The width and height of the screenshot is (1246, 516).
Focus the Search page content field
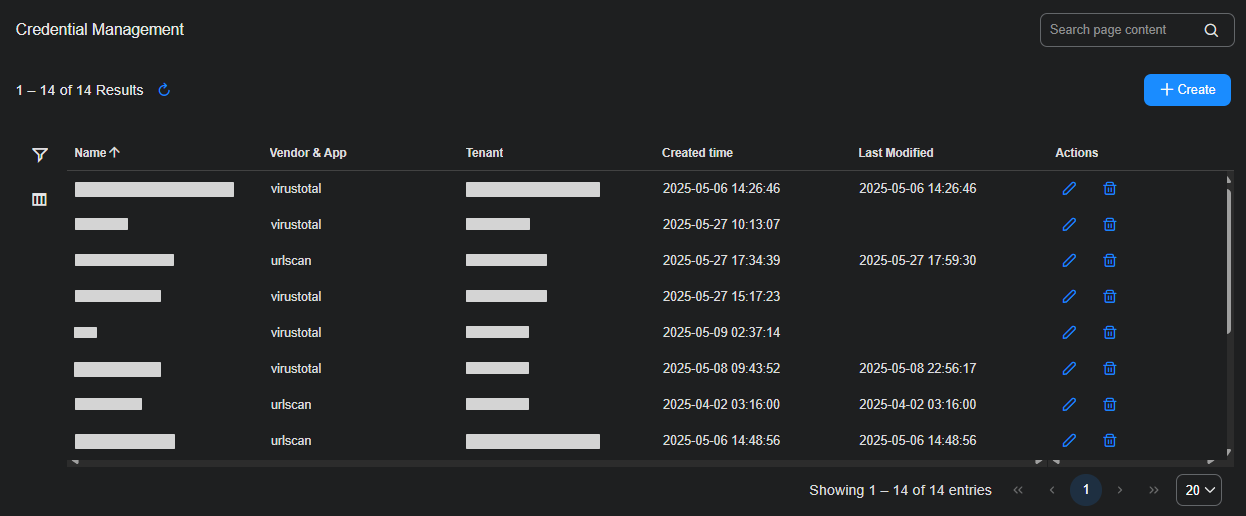[1118, 30]
